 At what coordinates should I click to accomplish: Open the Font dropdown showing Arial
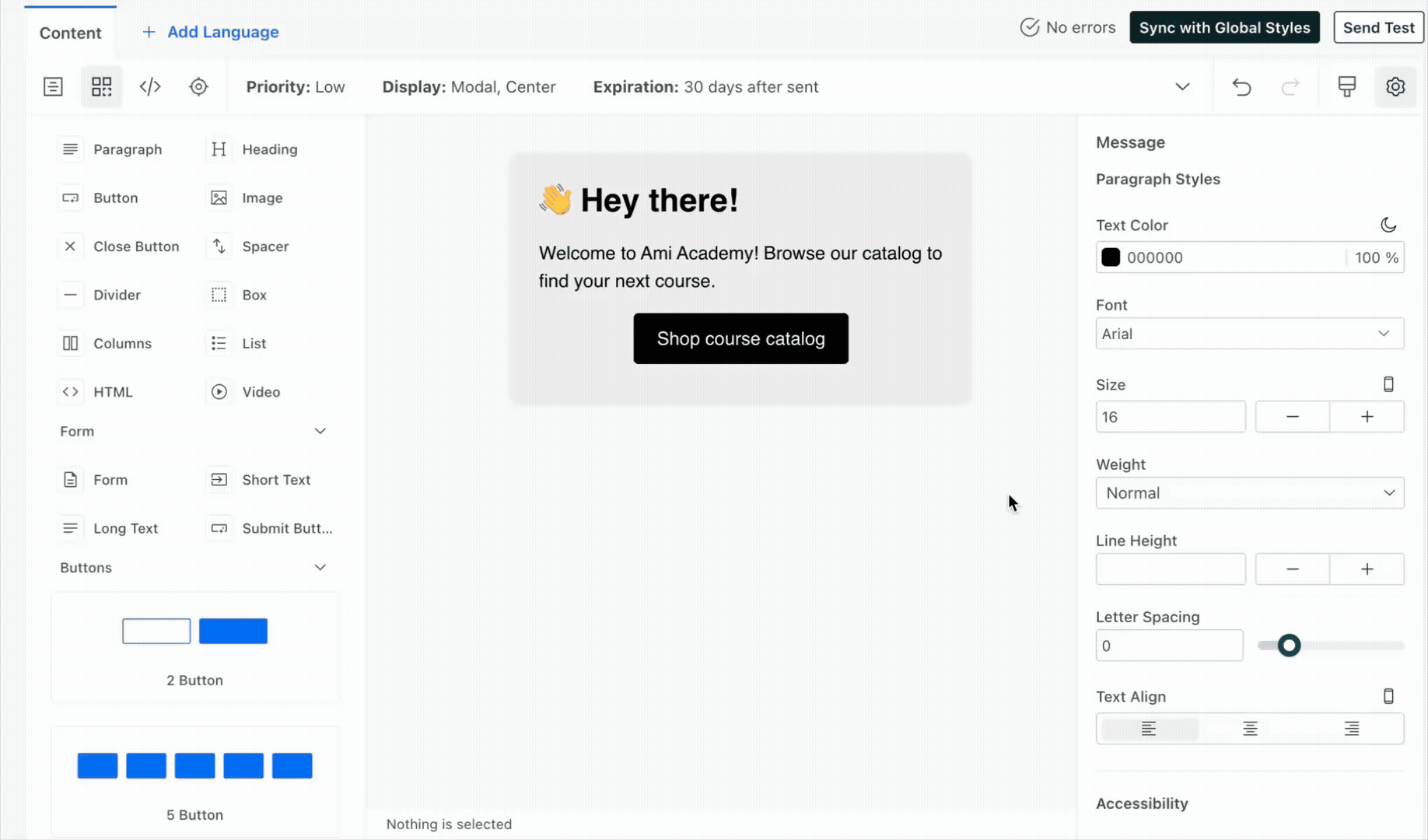tap(1249, 333)
